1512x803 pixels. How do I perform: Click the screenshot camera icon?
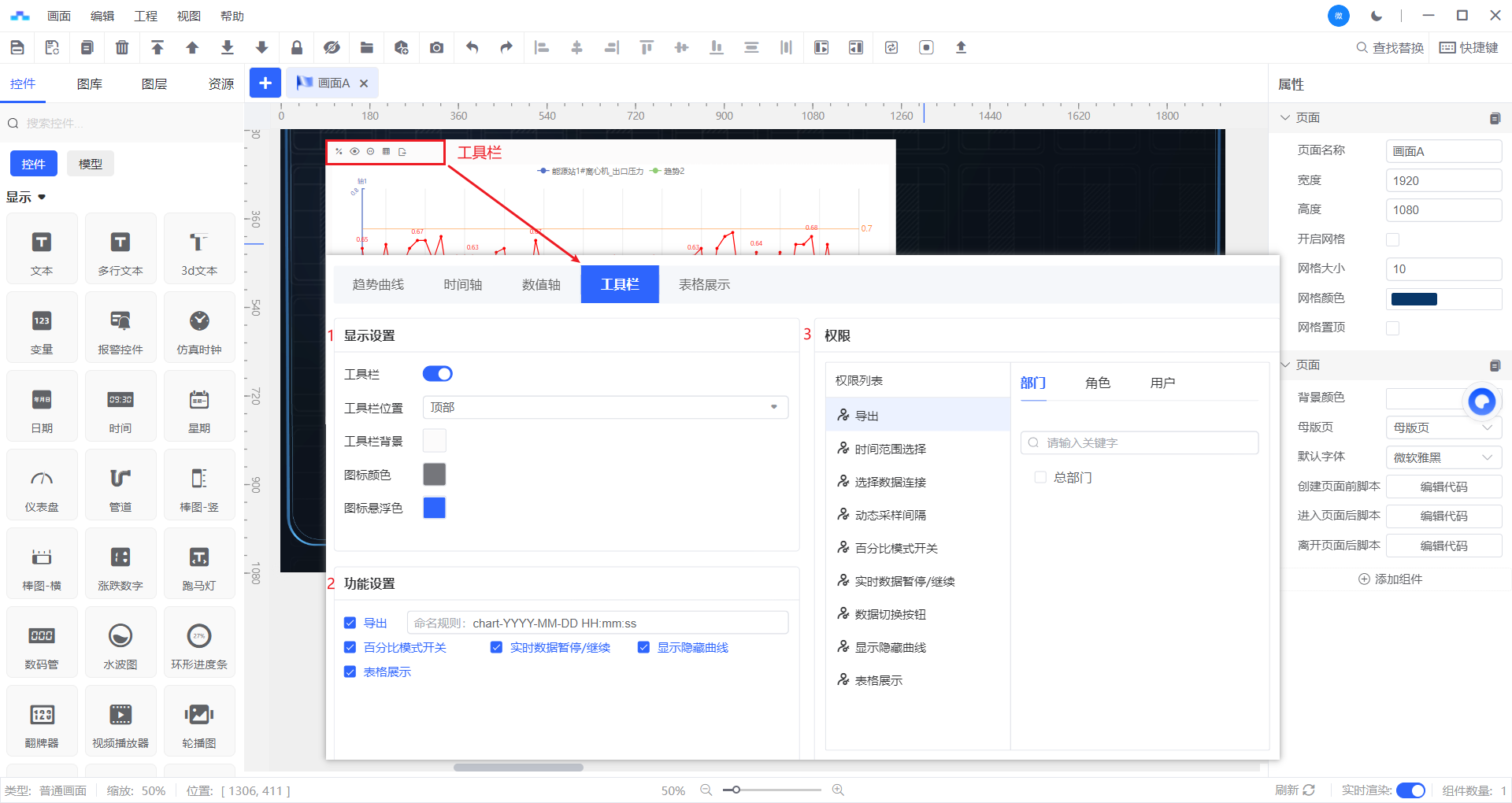point(436,47)
